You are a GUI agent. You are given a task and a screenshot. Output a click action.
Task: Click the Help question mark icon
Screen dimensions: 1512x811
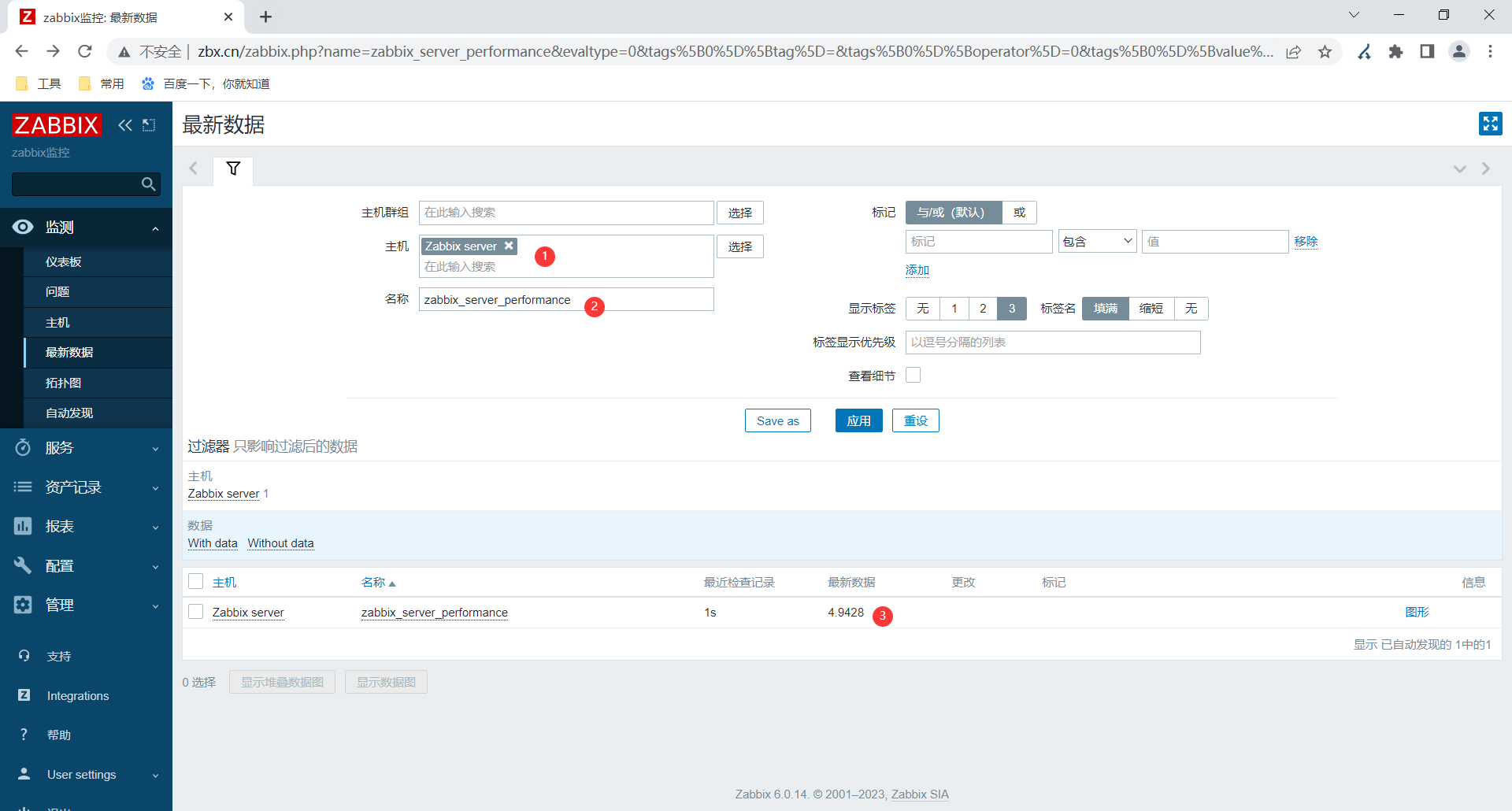[24, 735]
